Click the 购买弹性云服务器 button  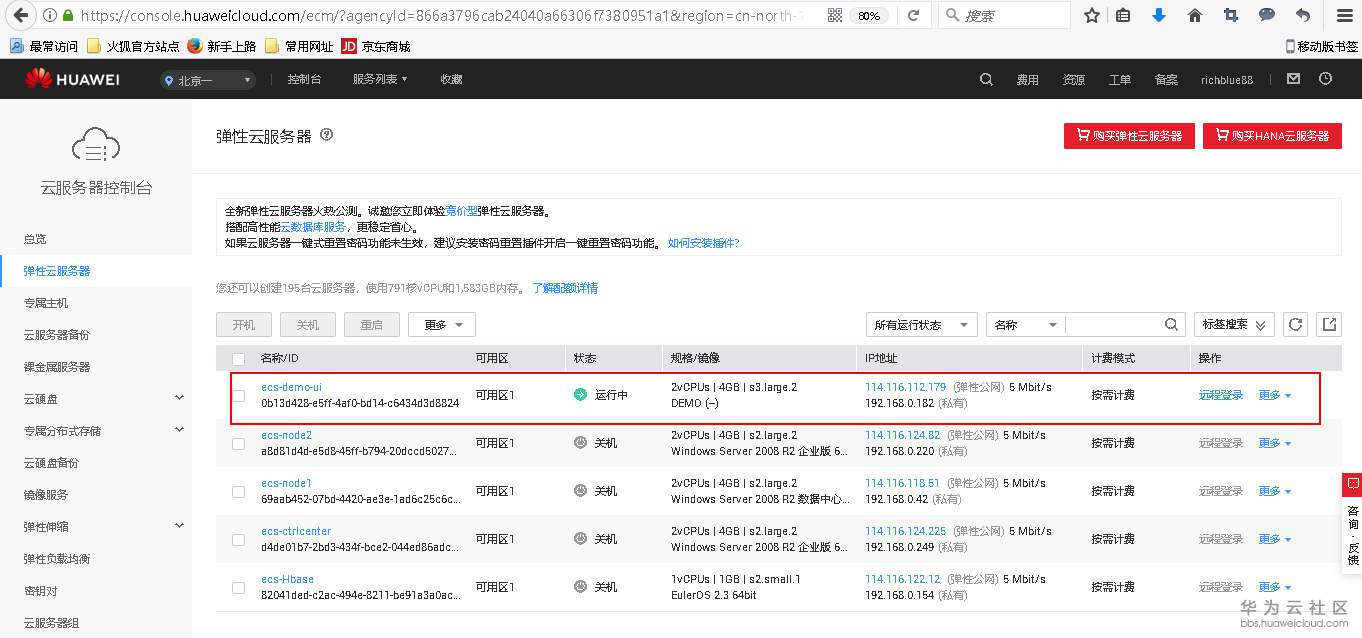[1129, 136]
